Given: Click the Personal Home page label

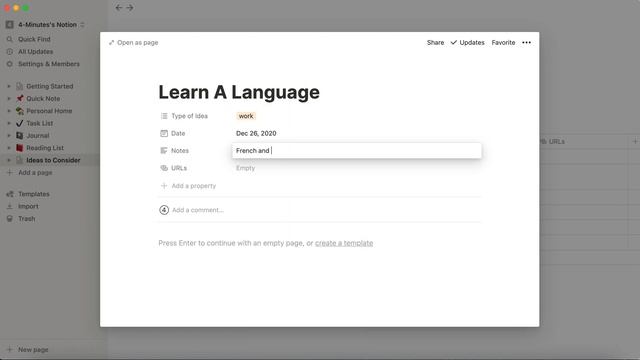Looking at the screenshot, I should click(49, 111).
